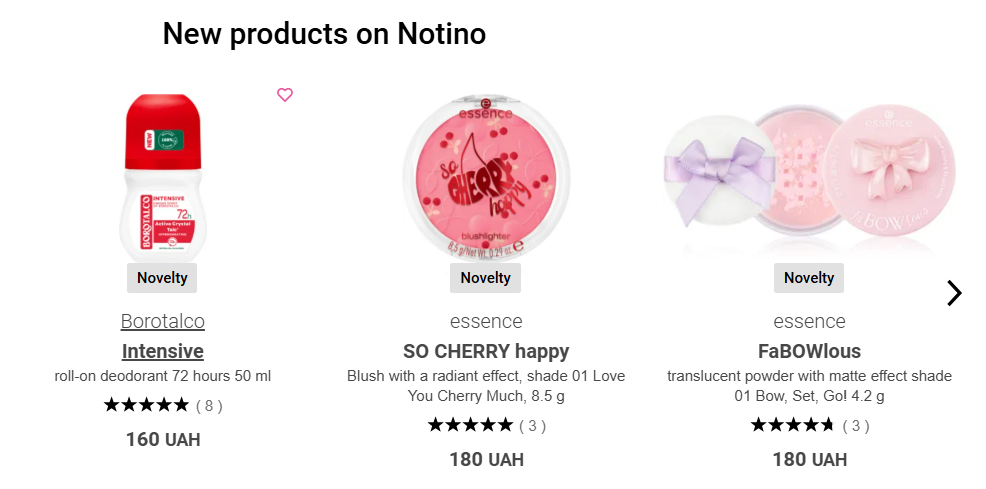Click Novelty badge under FaBOWlous powder
The height and width of the screenshot is (489, 986).
pos(809,278)
